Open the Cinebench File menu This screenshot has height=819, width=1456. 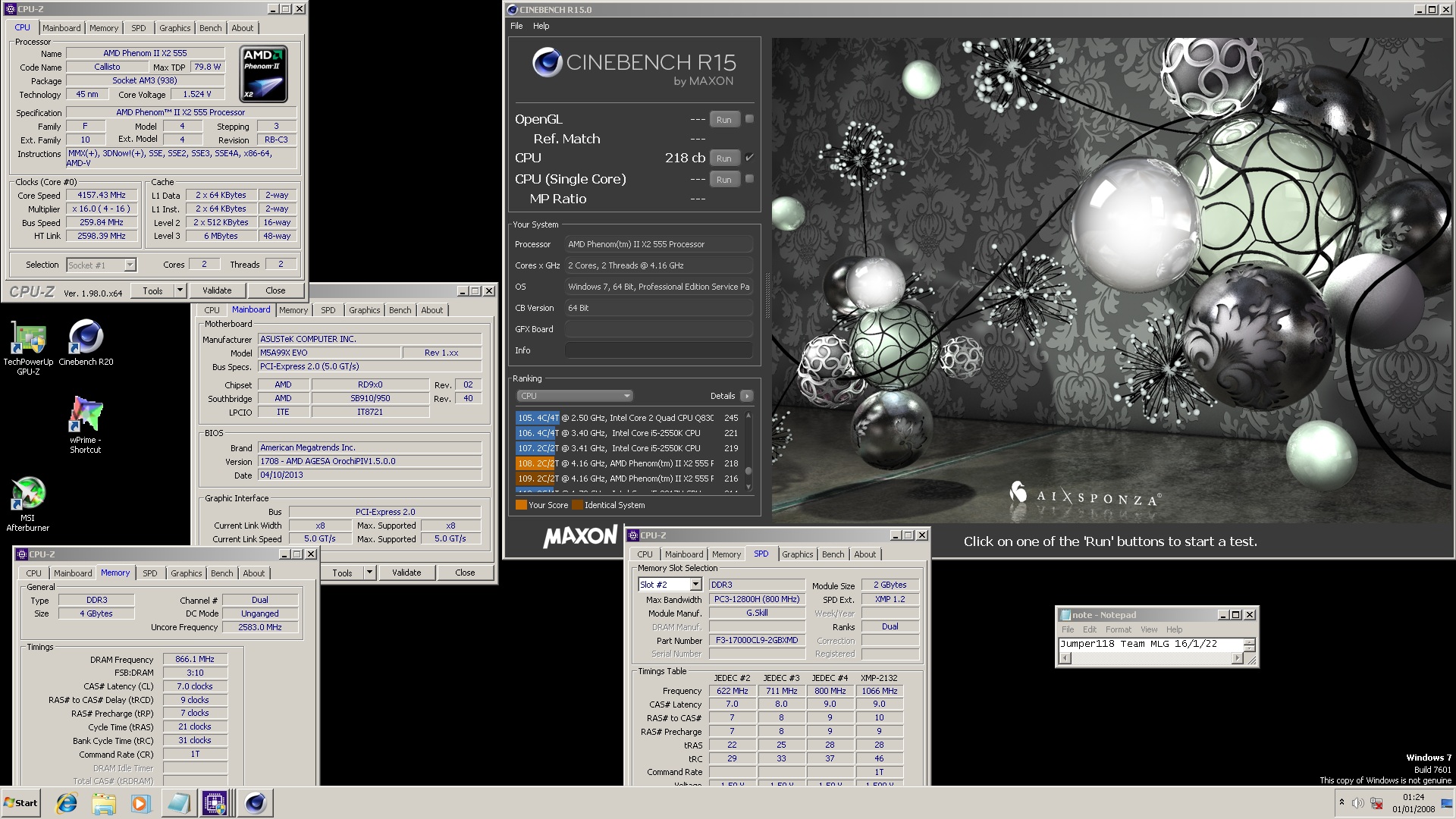point(516,26)
